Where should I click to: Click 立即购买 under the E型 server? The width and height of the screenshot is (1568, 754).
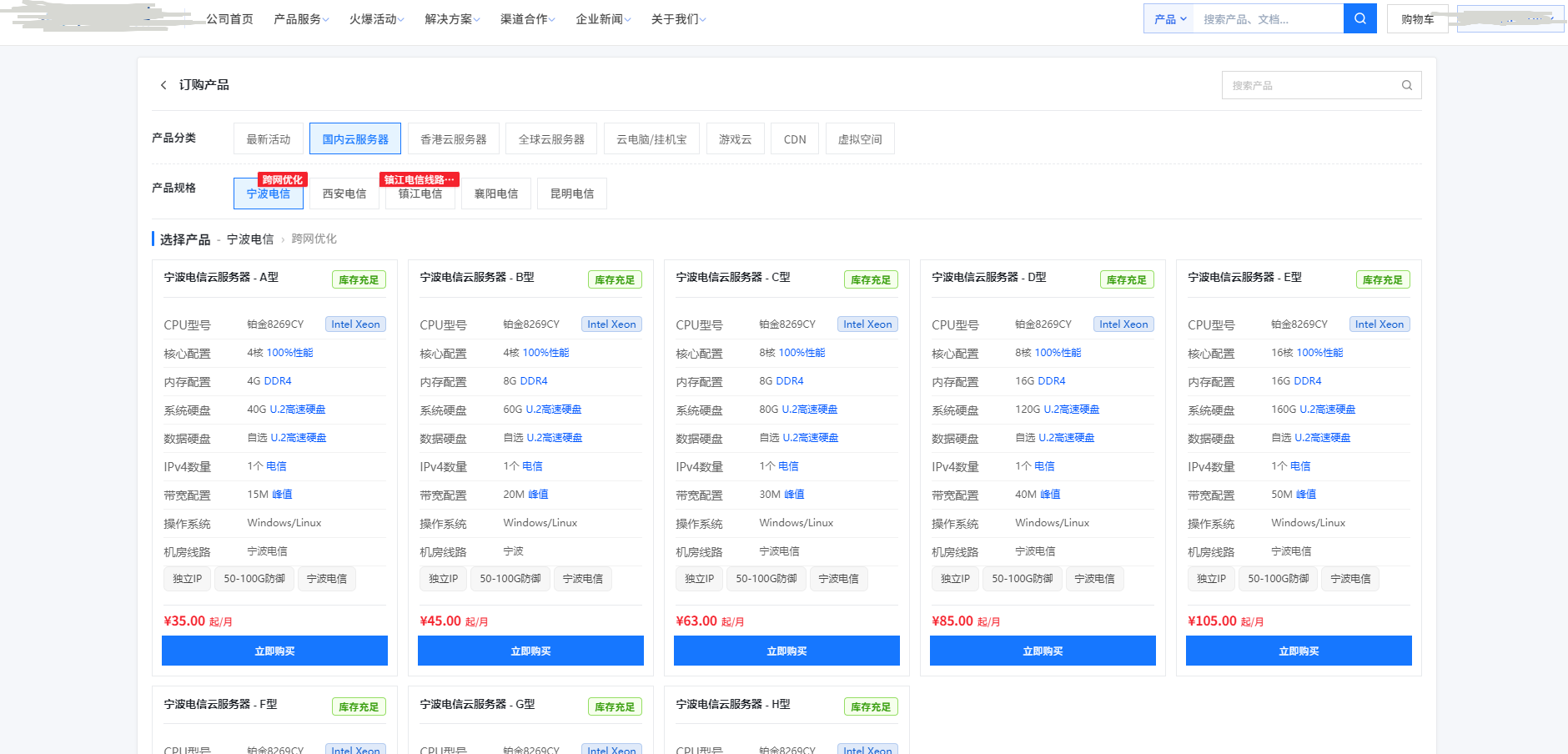[x=1299, y=651]
